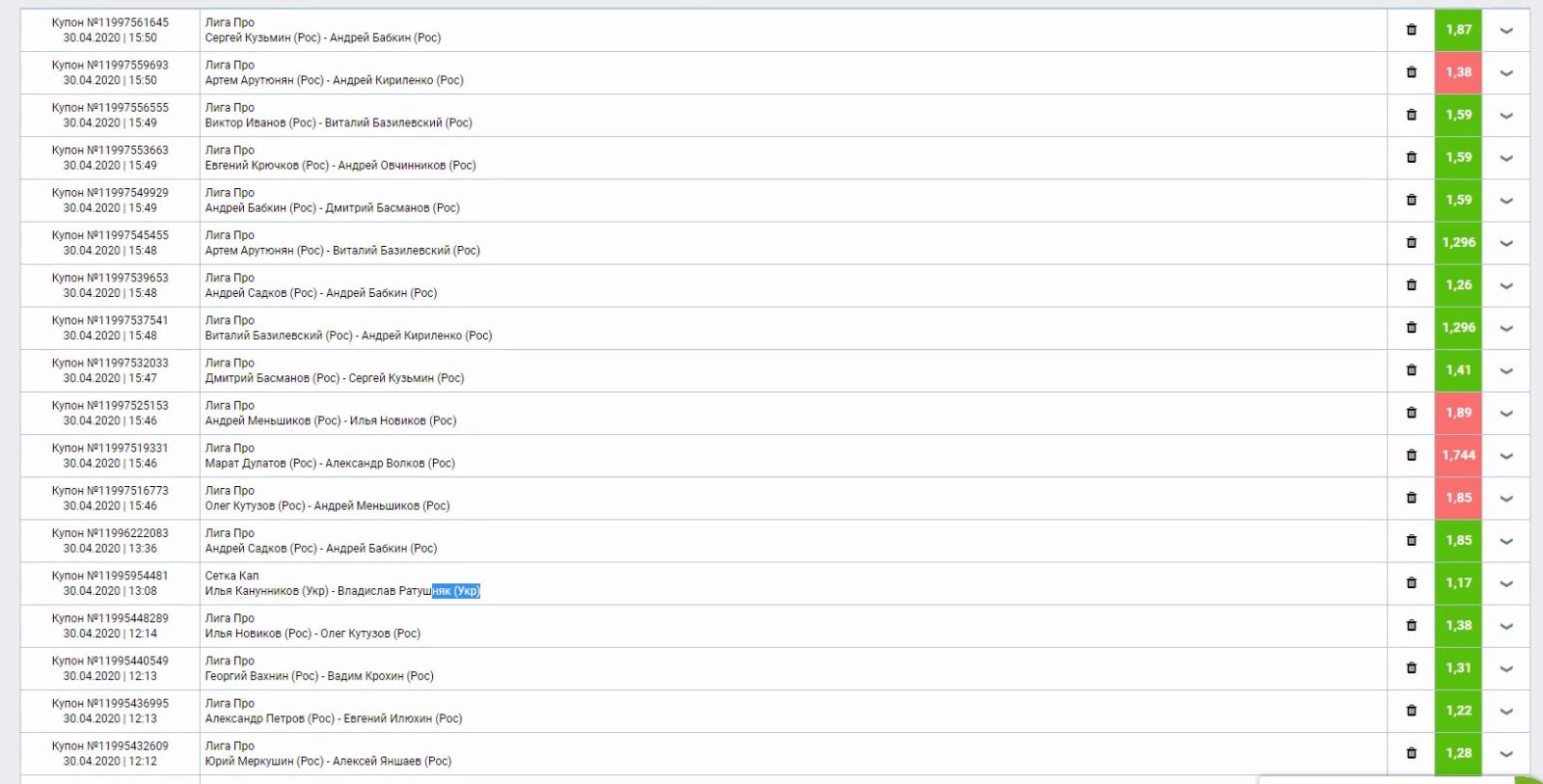
Task: Select match Виталий Базилевский - Андрей Кириленко
Action: click(348, 336)
